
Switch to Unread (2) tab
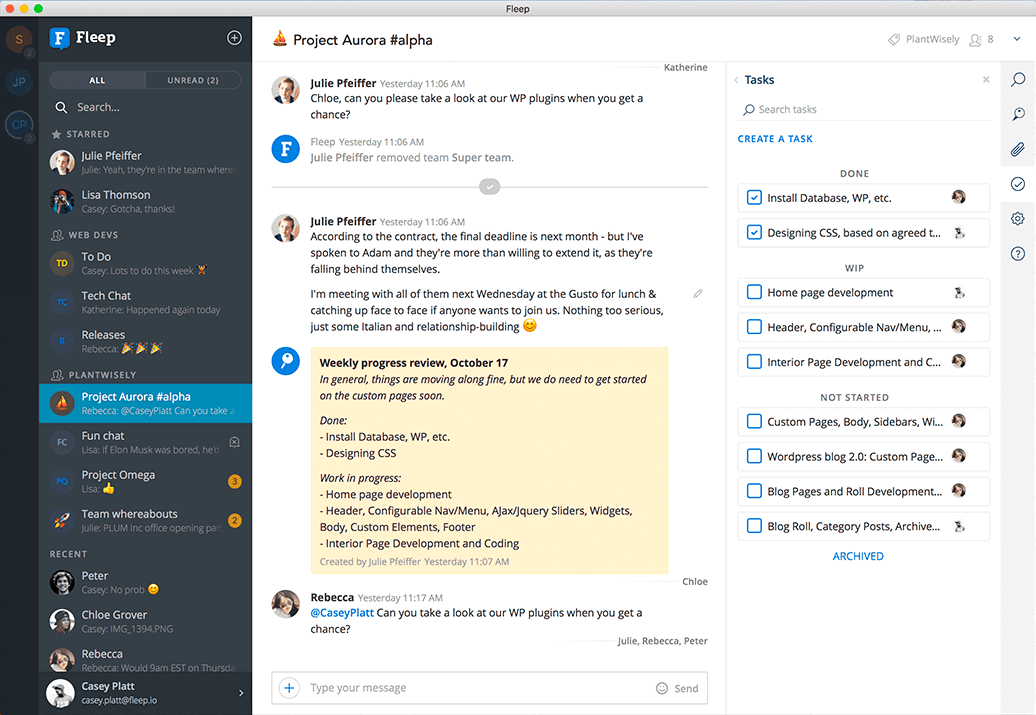click(193, 80)
